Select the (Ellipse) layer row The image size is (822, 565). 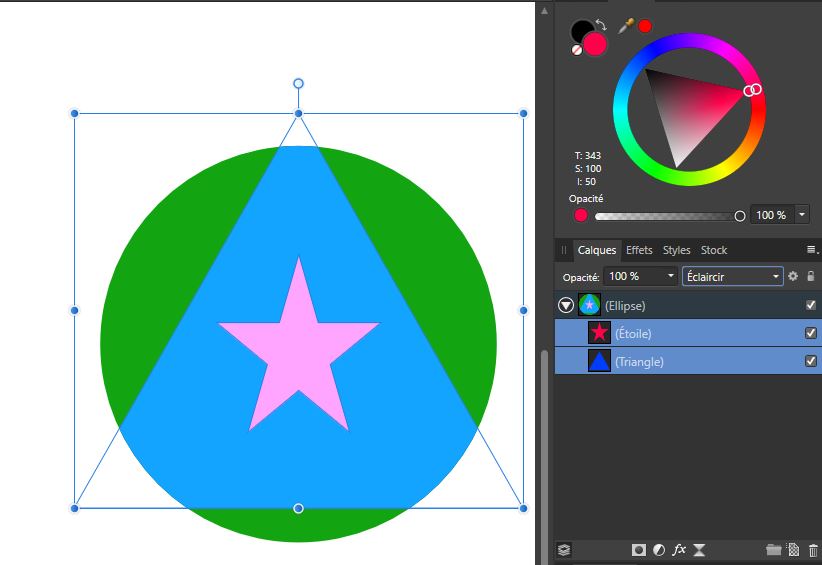pos(688,305)
